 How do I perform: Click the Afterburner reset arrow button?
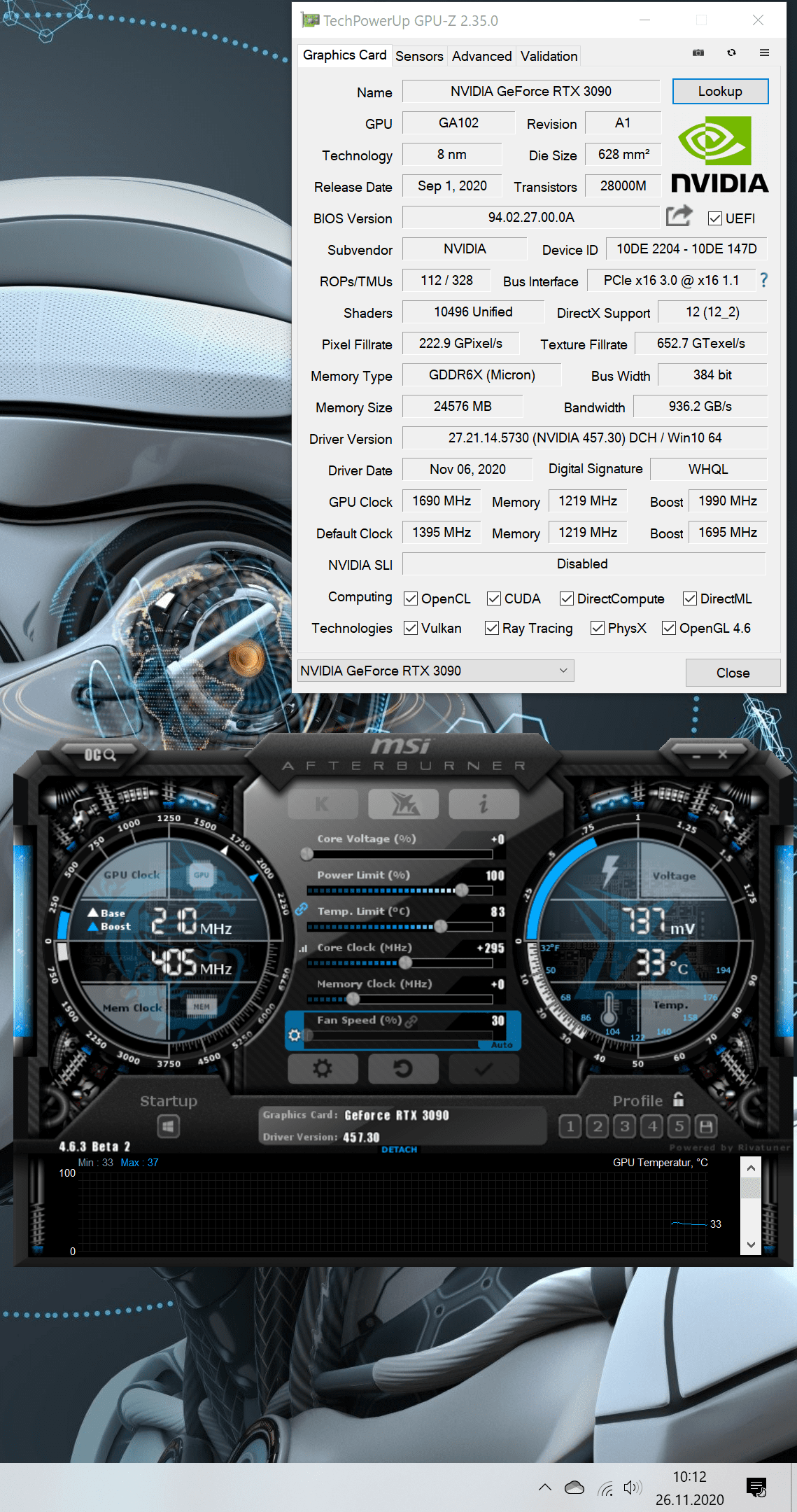[404, 1068]
